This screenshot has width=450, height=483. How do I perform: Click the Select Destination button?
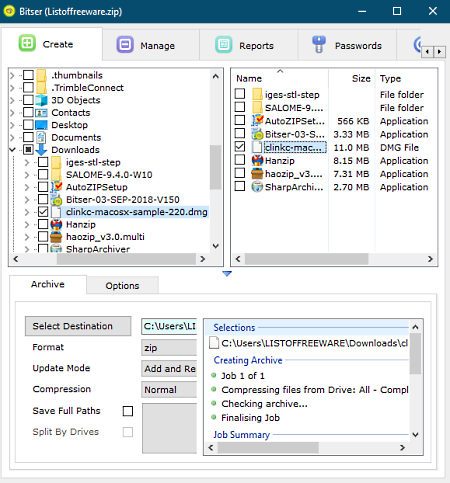(x=78, y=326)
